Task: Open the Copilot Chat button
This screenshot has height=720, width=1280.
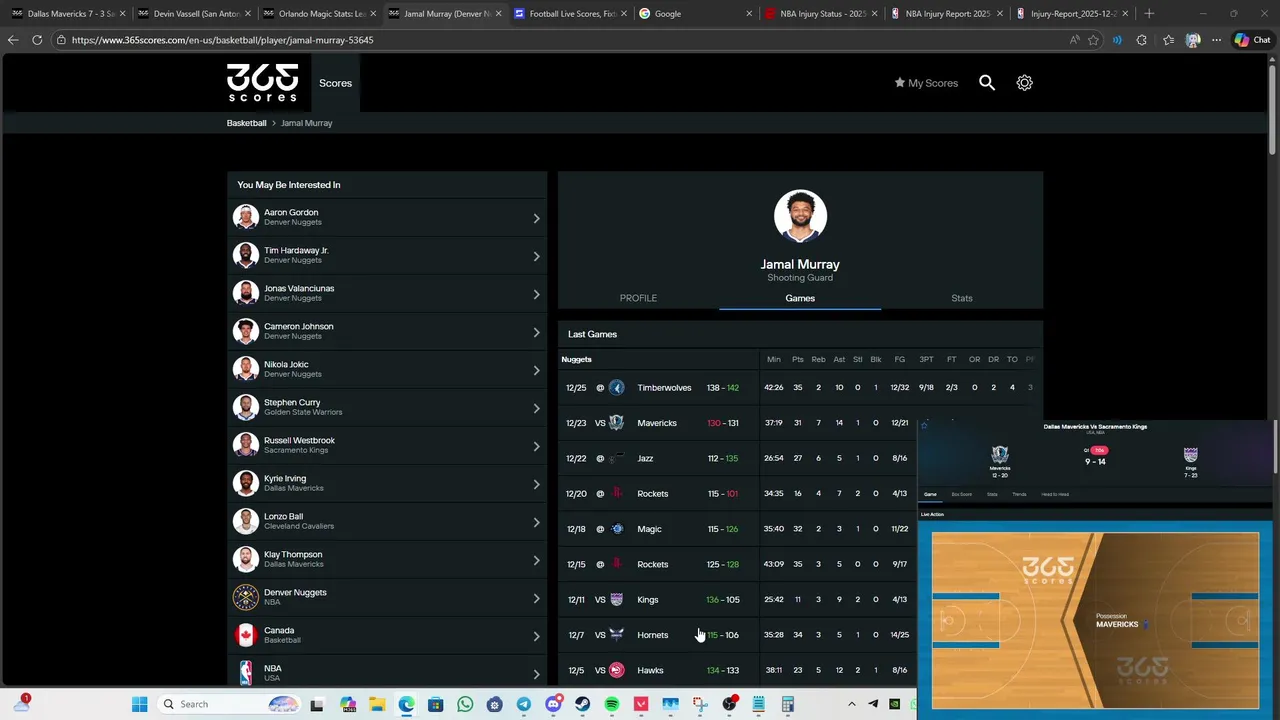Action: pos(1252,40)
